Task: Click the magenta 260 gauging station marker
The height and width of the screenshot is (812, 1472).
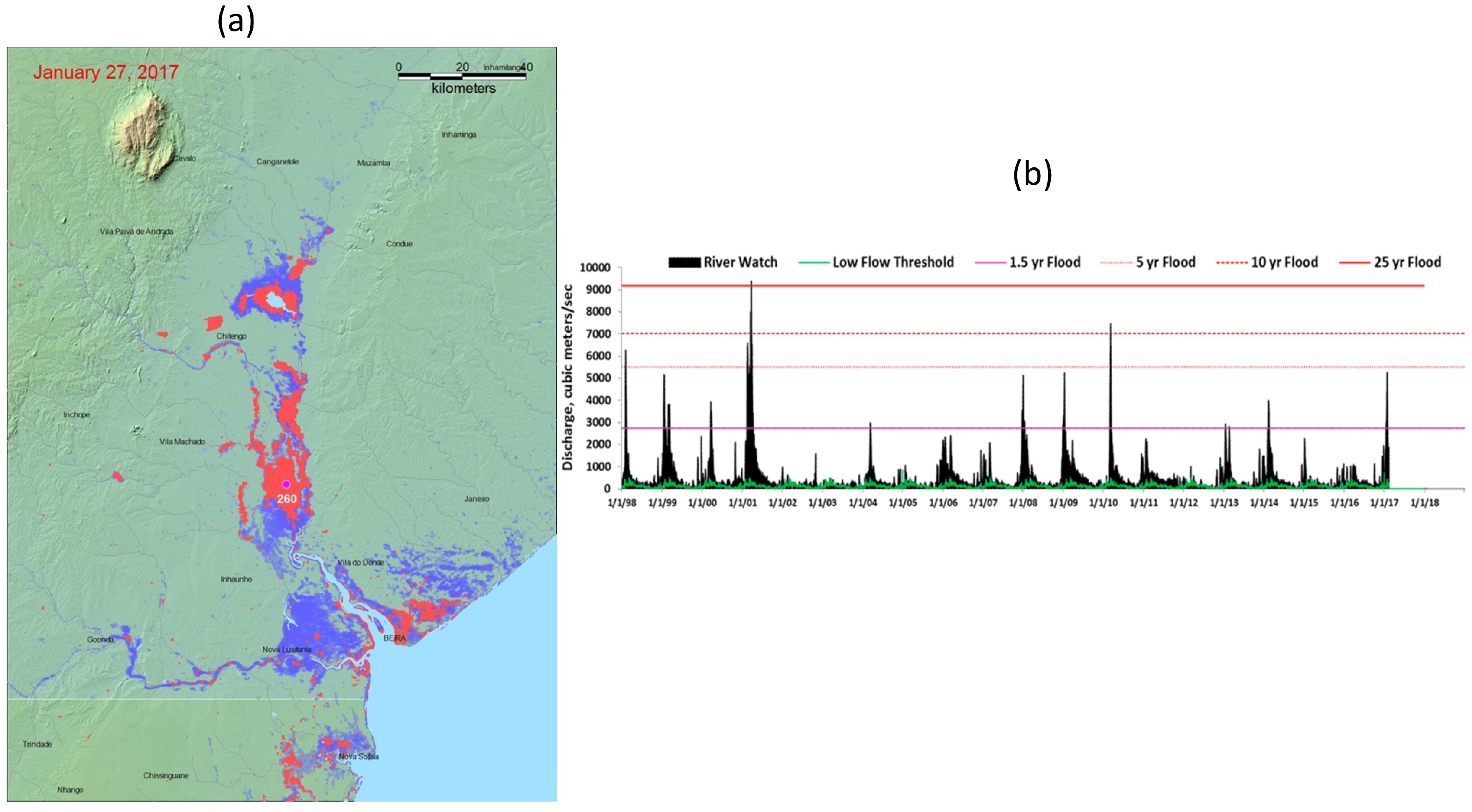Action: (x=286, y=484)
